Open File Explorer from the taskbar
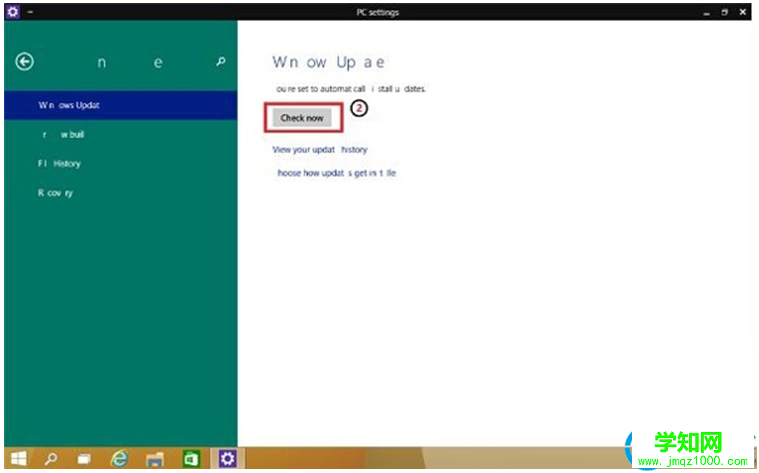Viewport: 759px width, 473px height. click(x=155, y=458)
